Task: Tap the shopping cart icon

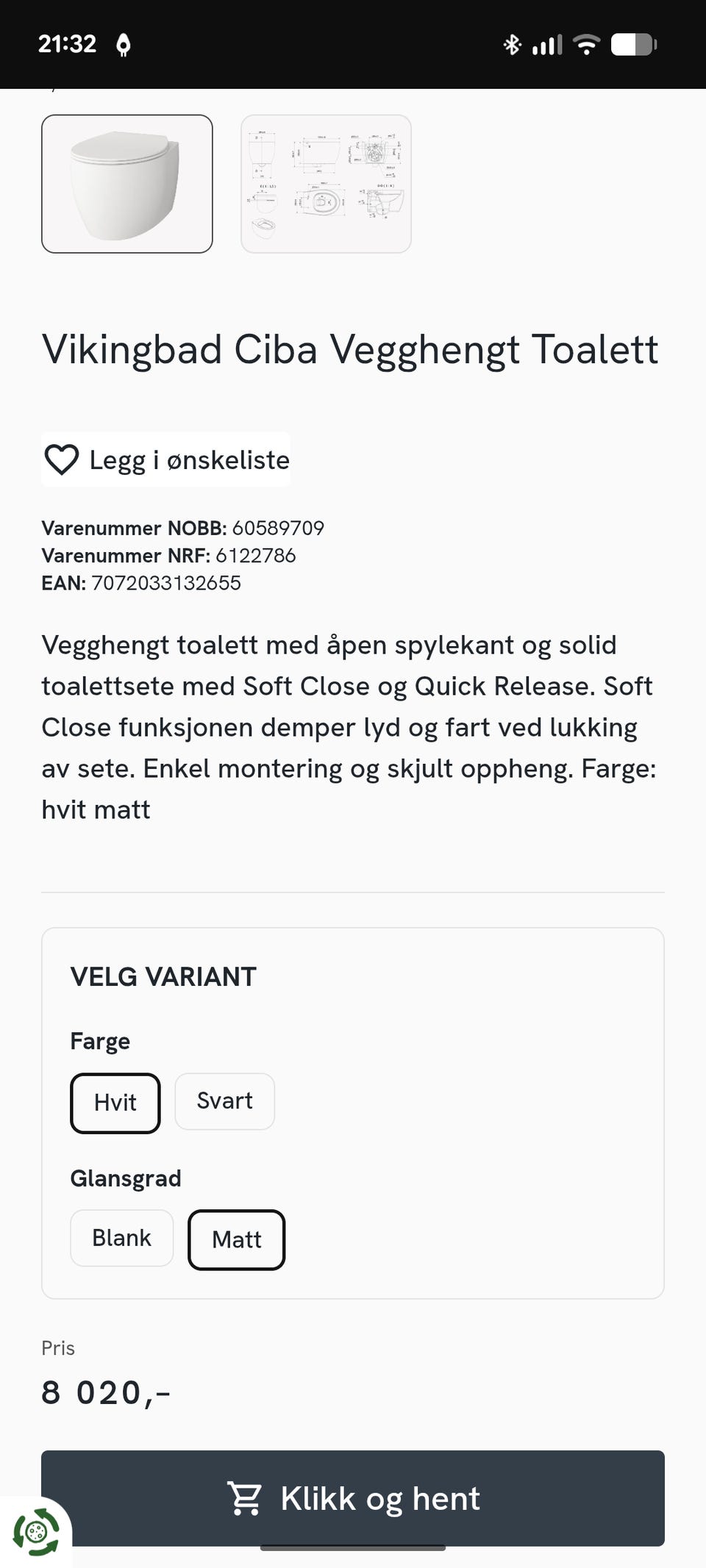Action: pos(245,1498)
